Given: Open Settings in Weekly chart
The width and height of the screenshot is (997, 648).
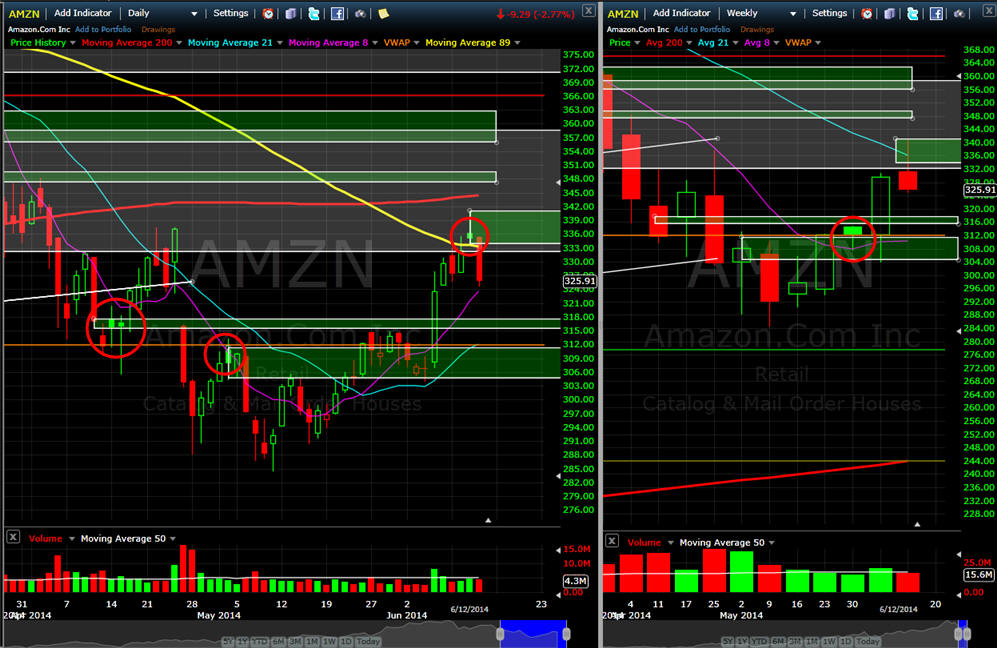Looking at the screenshot, I should click(x=830, y=13).
